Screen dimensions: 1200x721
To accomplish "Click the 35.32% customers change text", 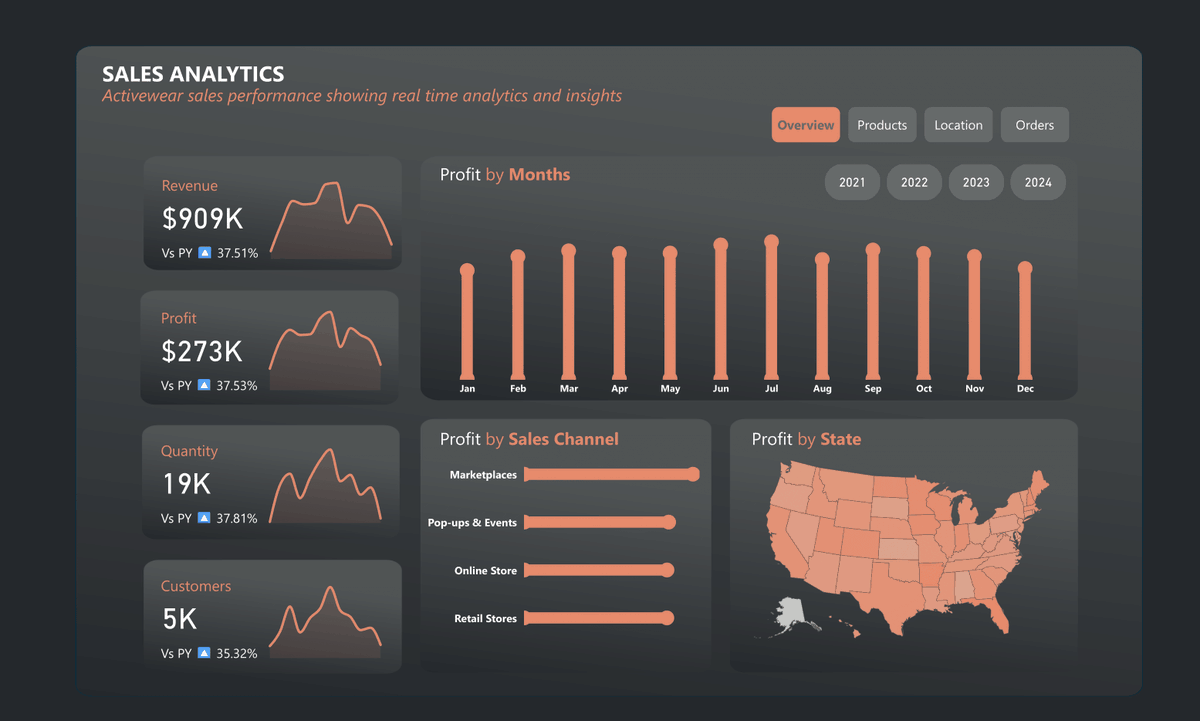I will click(236, 653).
